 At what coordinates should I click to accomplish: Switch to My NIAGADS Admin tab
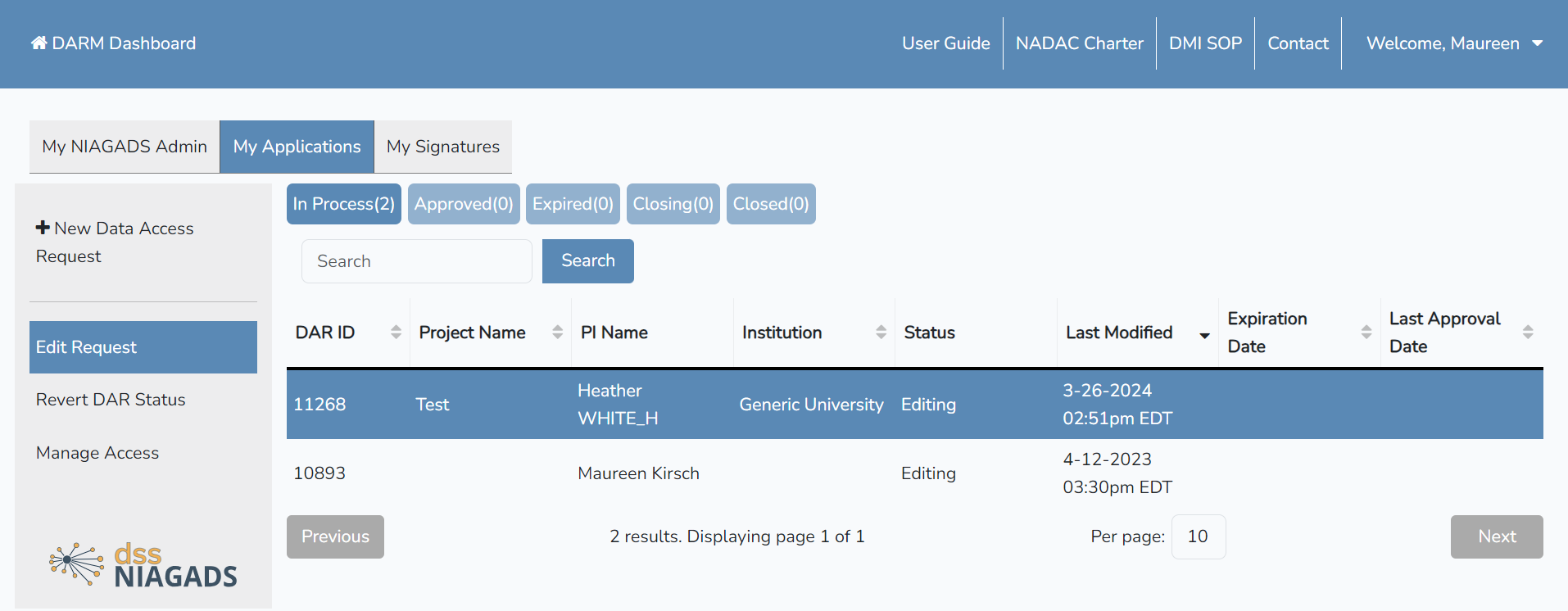(125, 147)
